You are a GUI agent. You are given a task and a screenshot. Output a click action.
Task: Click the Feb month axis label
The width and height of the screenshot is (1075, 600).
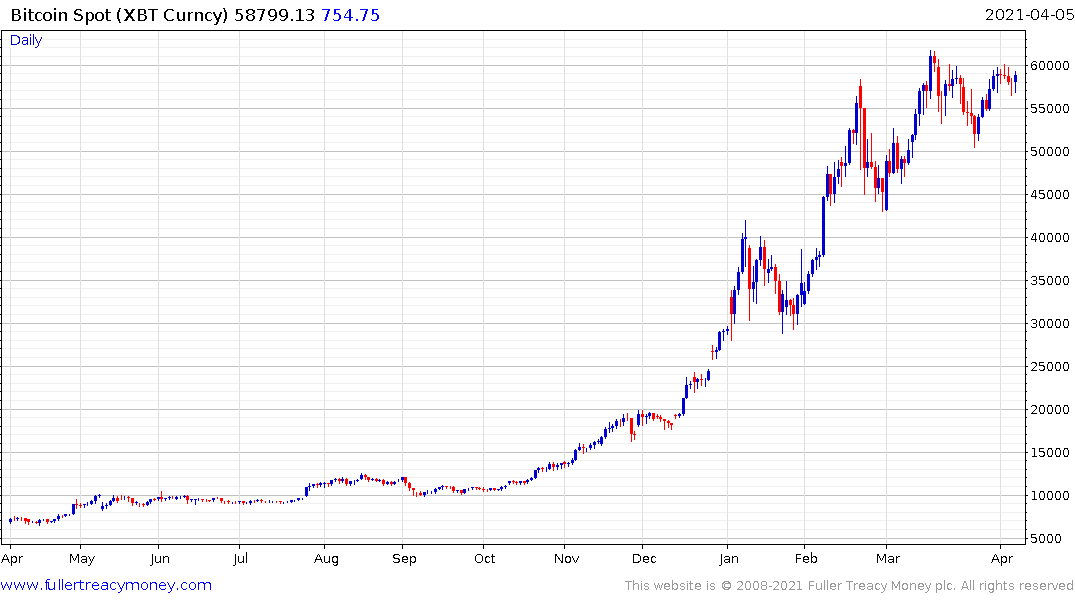pyautogui.click(x=806, y=559)
